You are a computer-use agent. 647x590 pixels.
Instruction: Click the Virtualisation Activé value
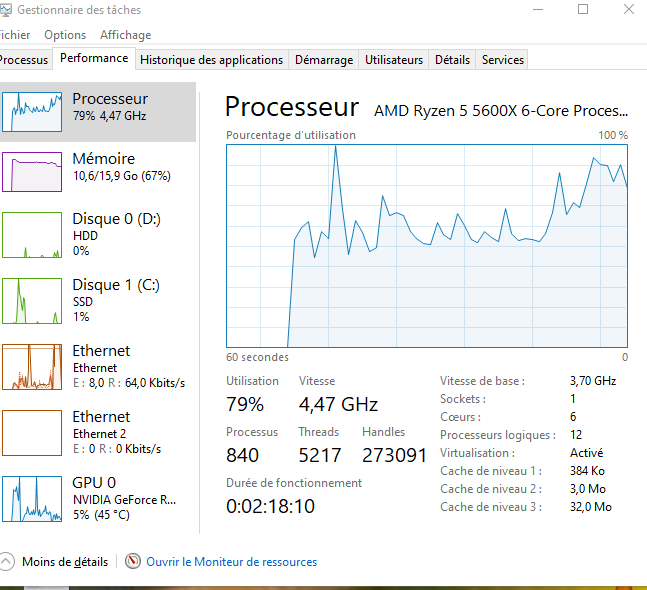click(586, 453)
